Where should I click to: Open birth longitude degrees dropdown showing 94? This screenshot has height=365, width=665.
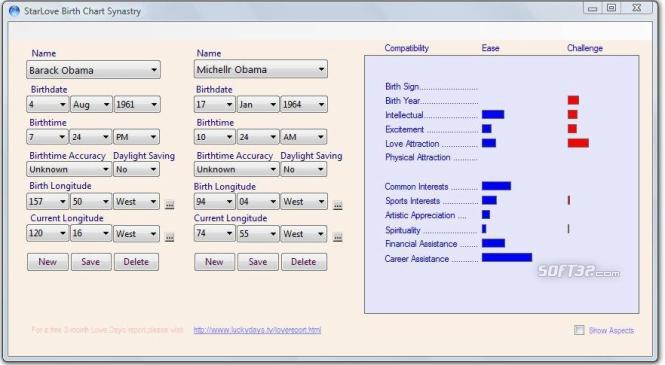pyautogui.click(x=214, y=201)
